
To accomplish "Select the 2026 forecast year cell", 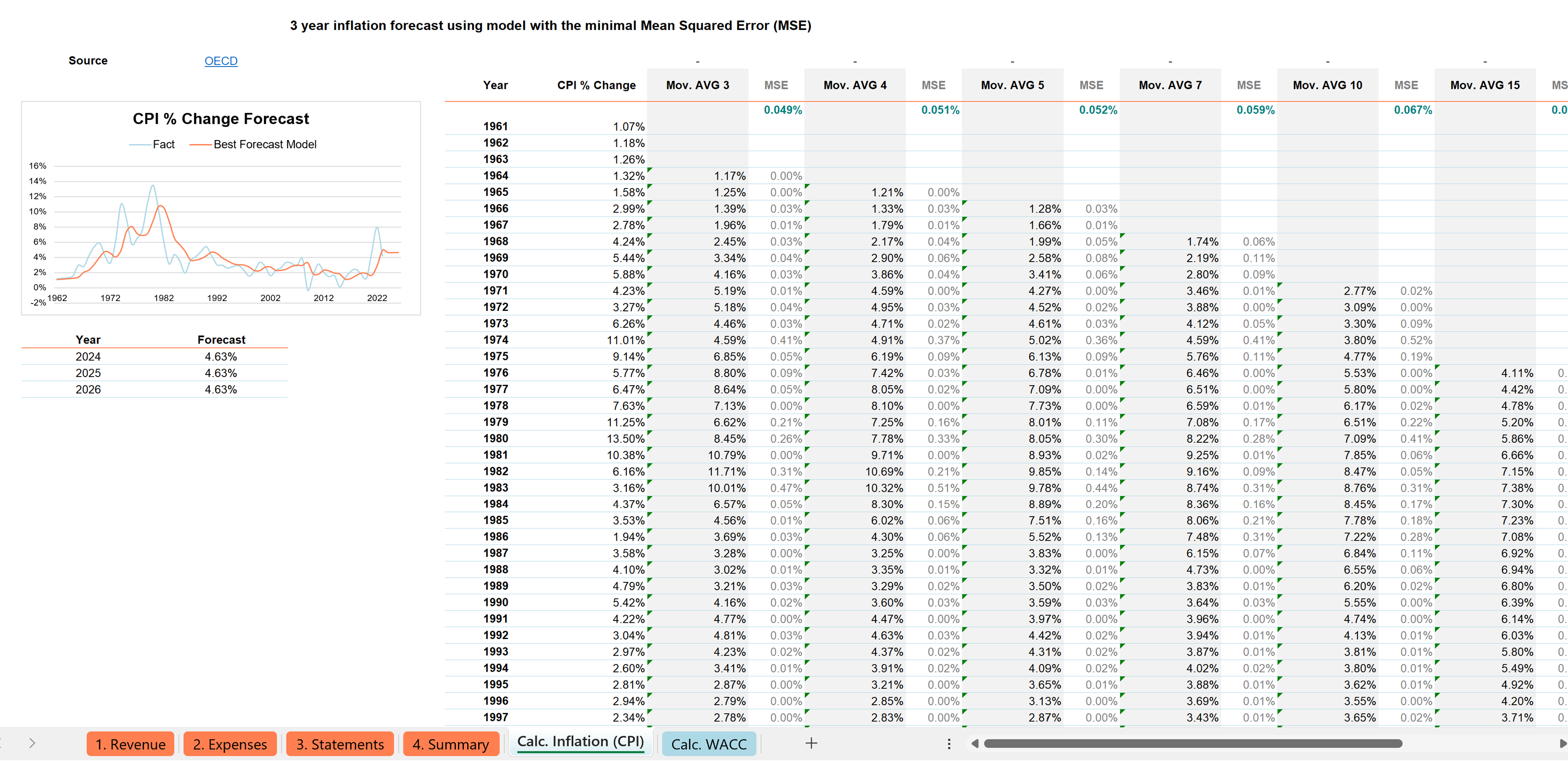I will (x=88, y=390).
